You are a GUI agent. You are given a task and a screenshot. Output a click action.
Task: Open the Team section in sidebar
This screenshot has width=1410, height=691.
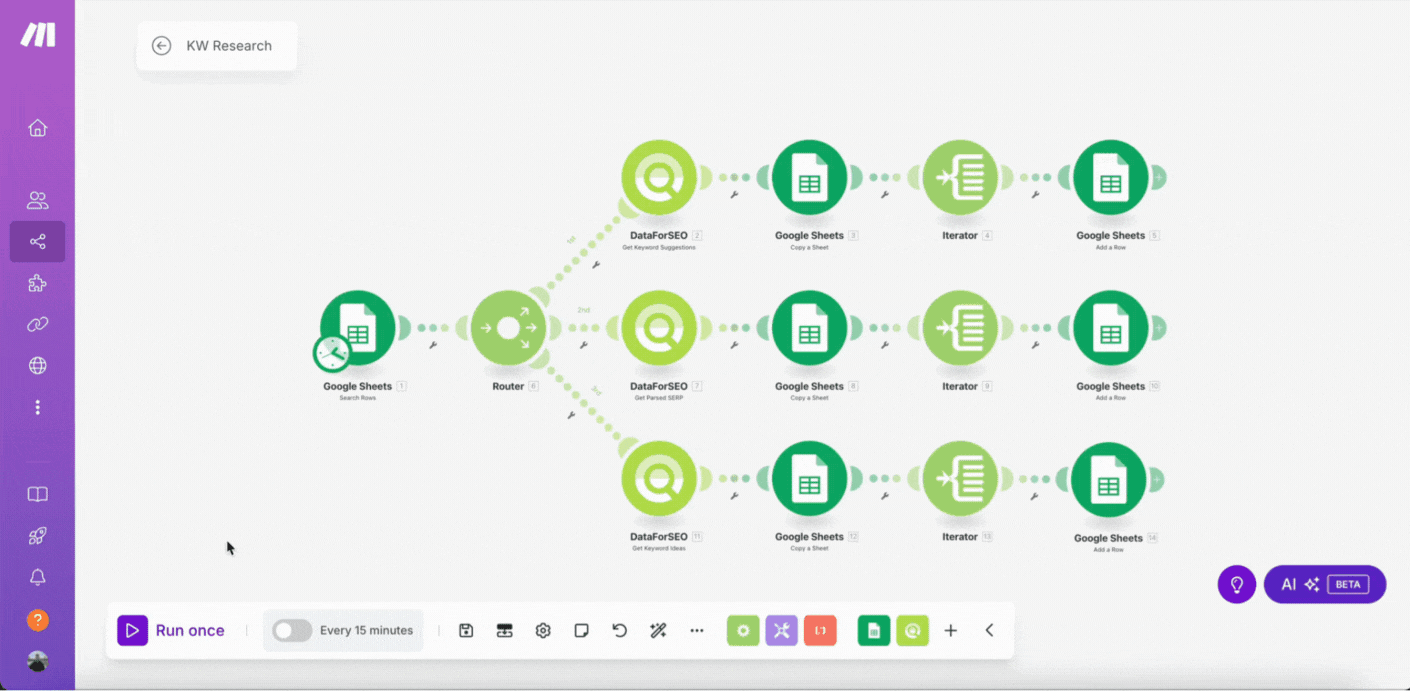click(x=38, y=200)
